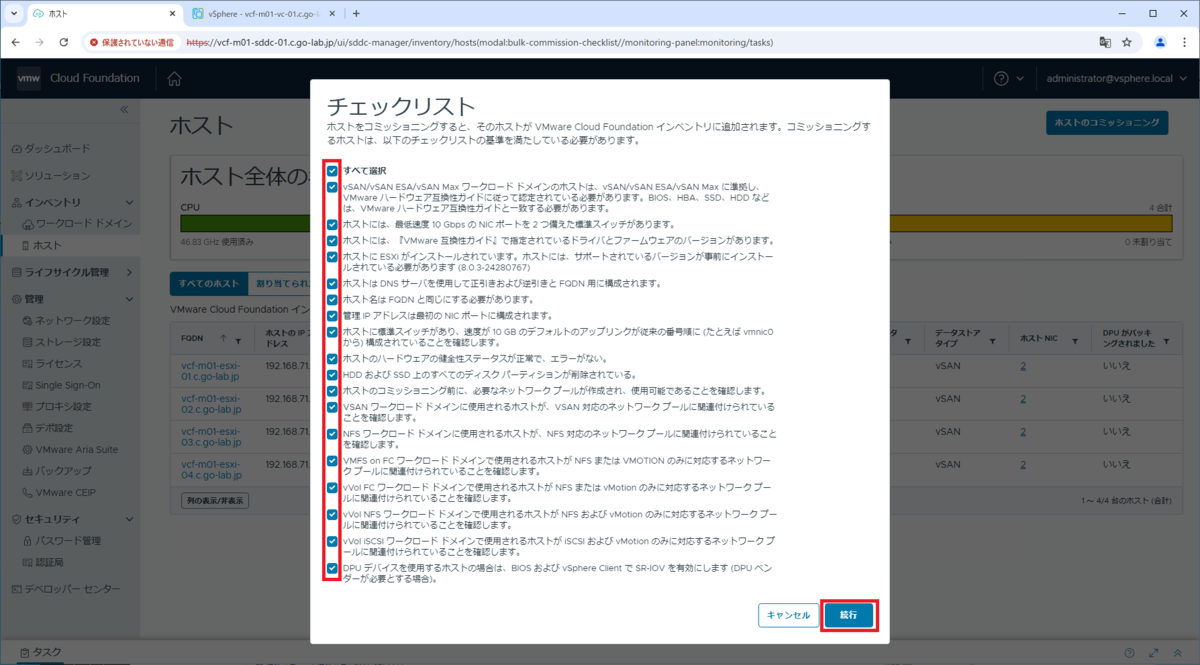Open パスワード管理 in the sidebar

(67, 541)
